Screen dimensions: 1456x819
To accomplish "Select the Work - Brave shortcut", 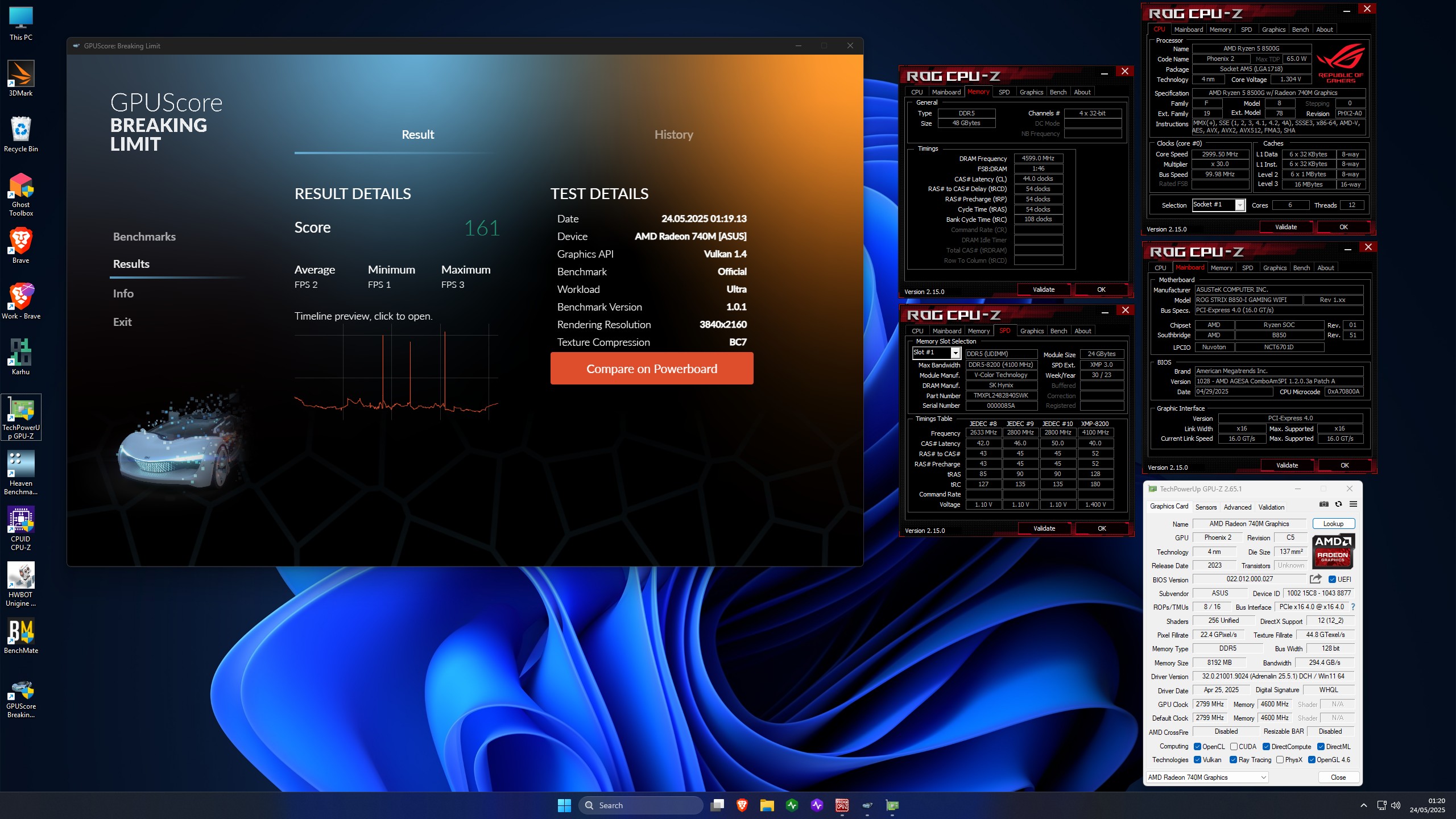I will coord(21,301).
